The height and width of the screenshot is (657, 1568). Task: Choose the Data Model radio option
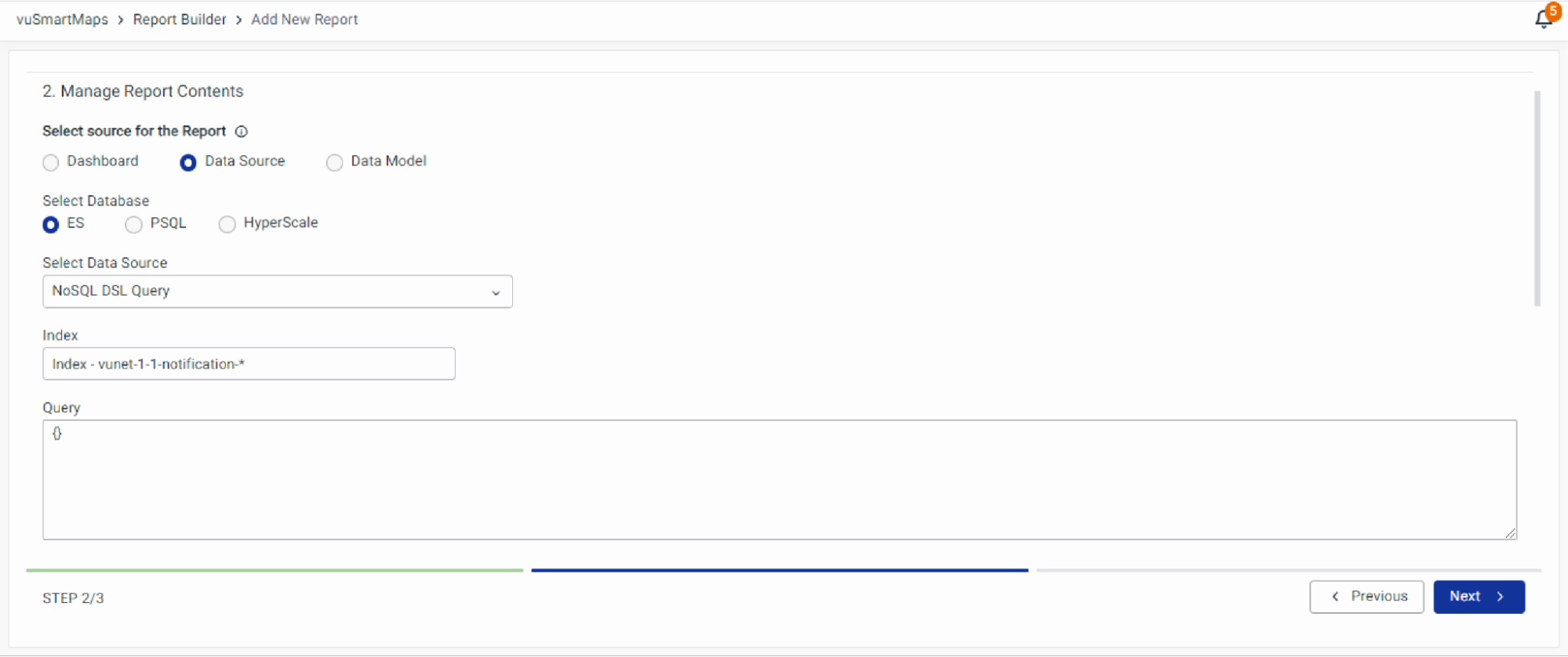[x=335, y=162]
